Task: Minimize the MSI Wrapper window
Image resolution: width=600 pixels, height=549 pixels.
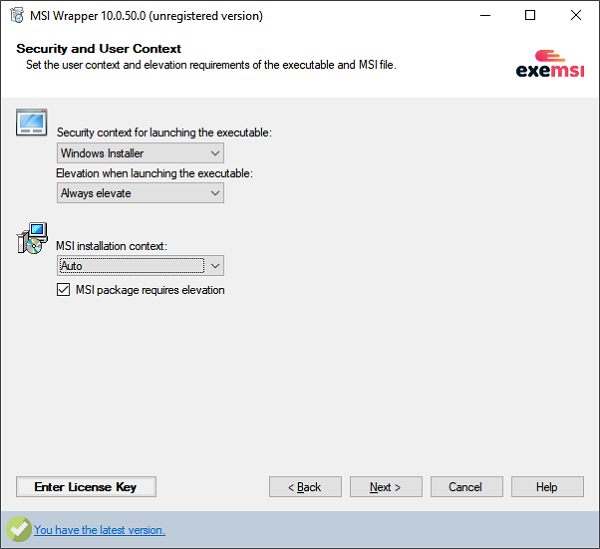Action: click(484, 16)
